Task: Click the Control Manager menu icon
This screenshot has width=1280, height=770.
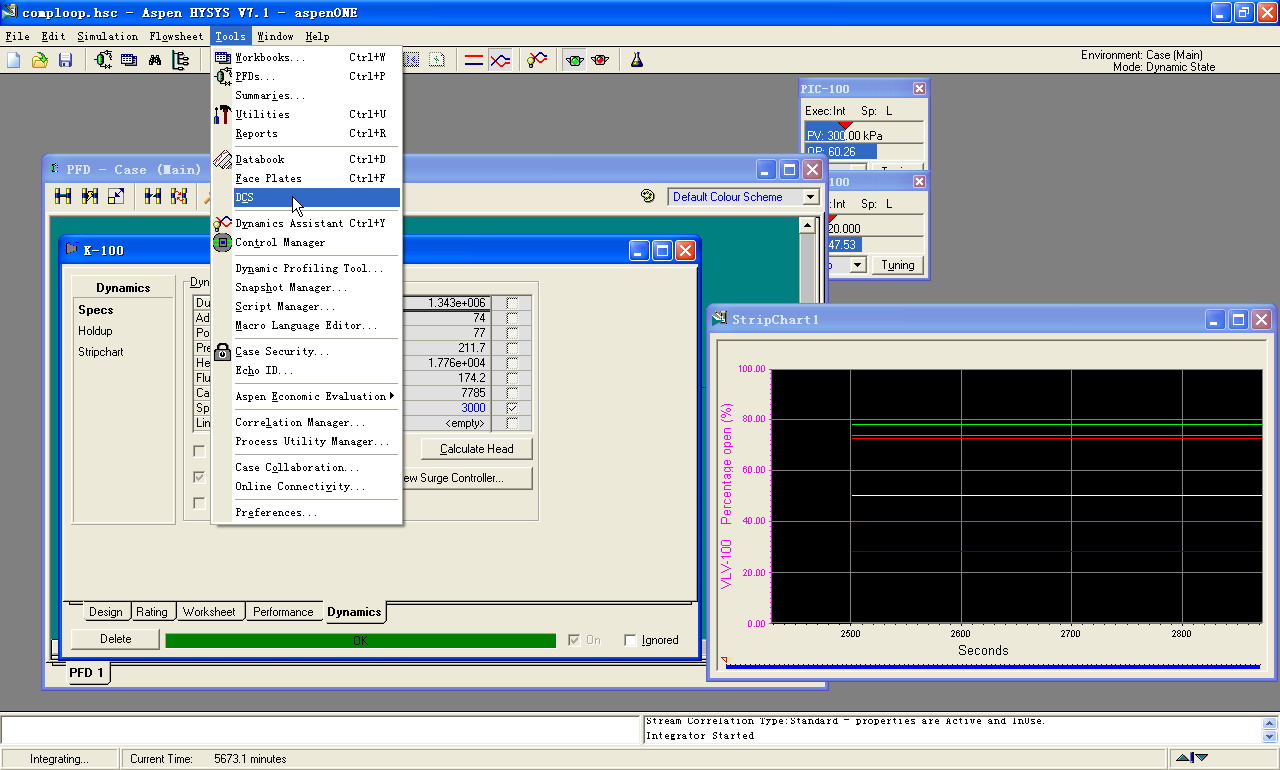Action: 222,242
